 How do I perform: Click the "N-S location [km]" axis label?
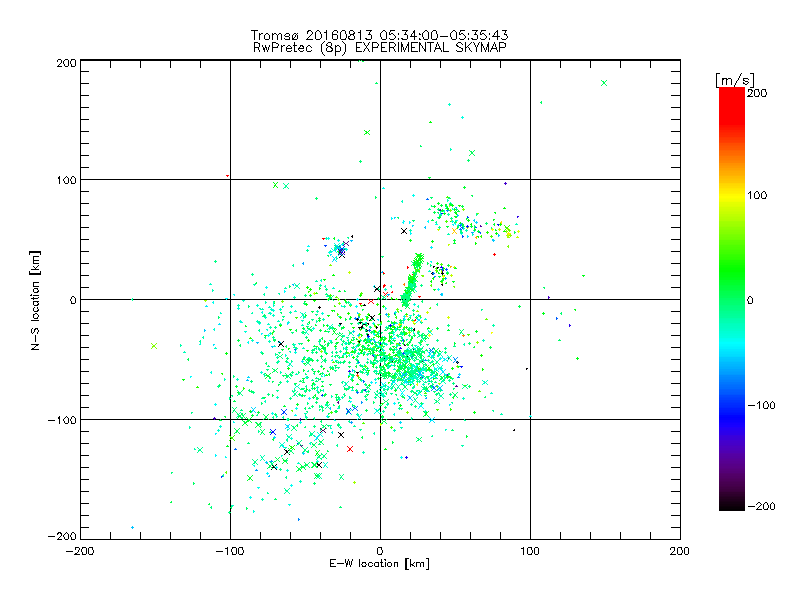pos(35,300)
